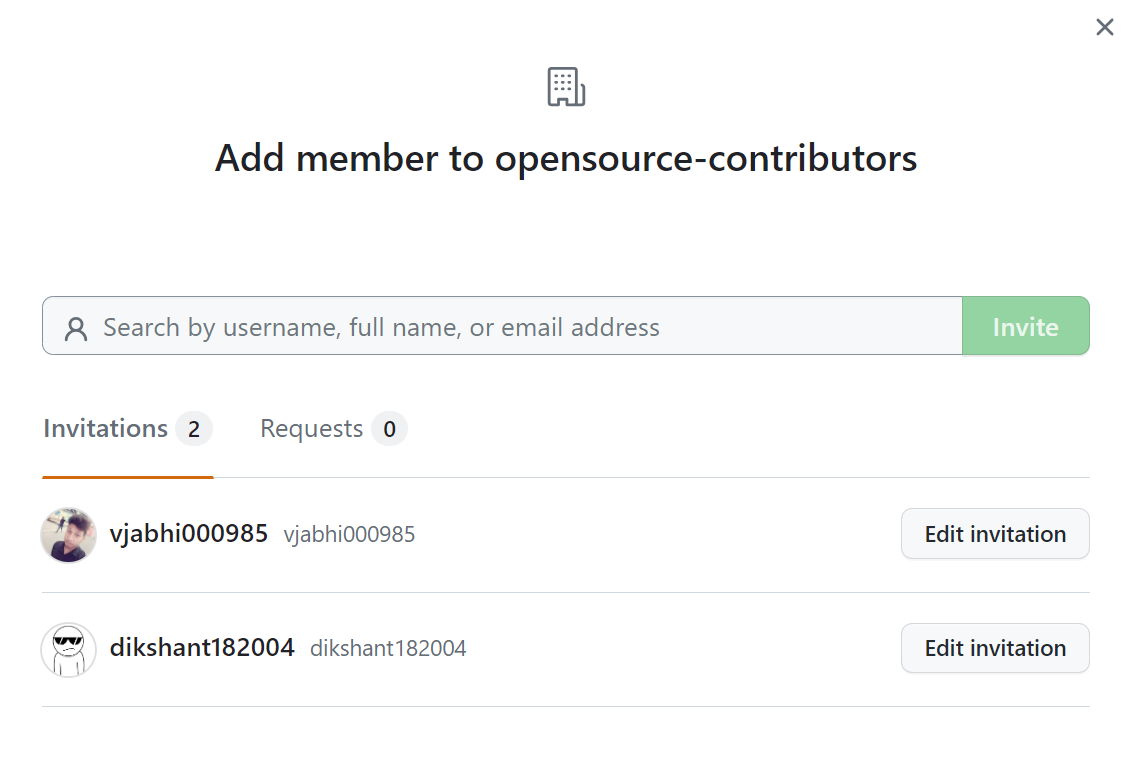
Task: Click 'opensource-contributors' in the dialog title
Action: [706, 158]
